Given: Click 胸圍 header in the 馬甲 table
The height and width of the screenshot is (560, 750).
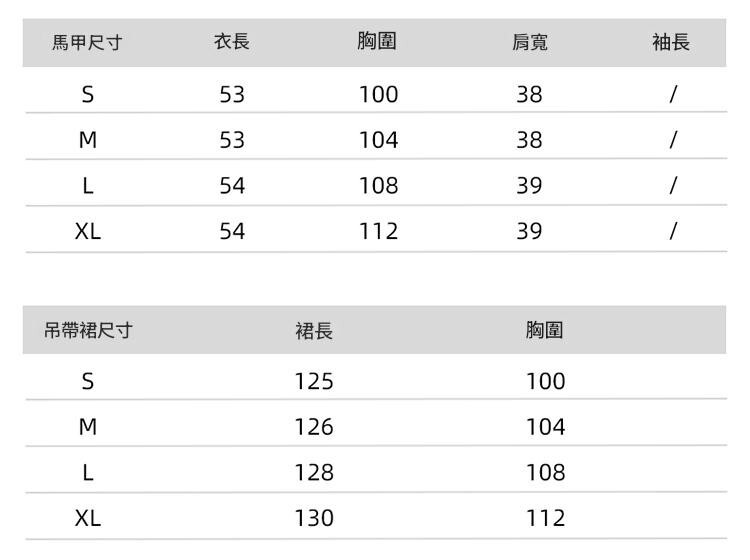Looking at the screenshot, I should click(378, 42).
